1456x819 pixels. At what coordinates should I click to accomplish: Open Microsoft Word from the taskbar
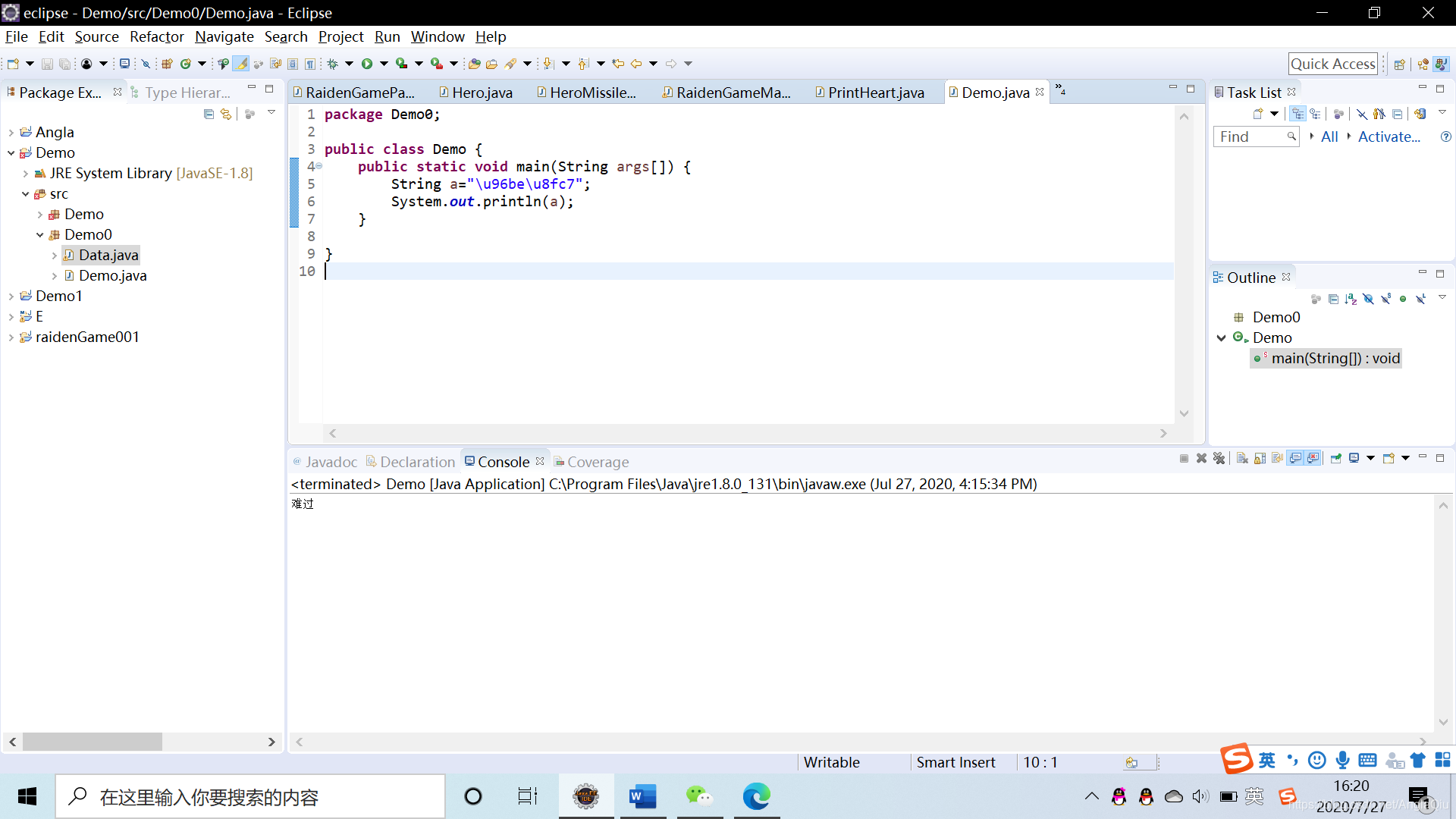[642, 796]
